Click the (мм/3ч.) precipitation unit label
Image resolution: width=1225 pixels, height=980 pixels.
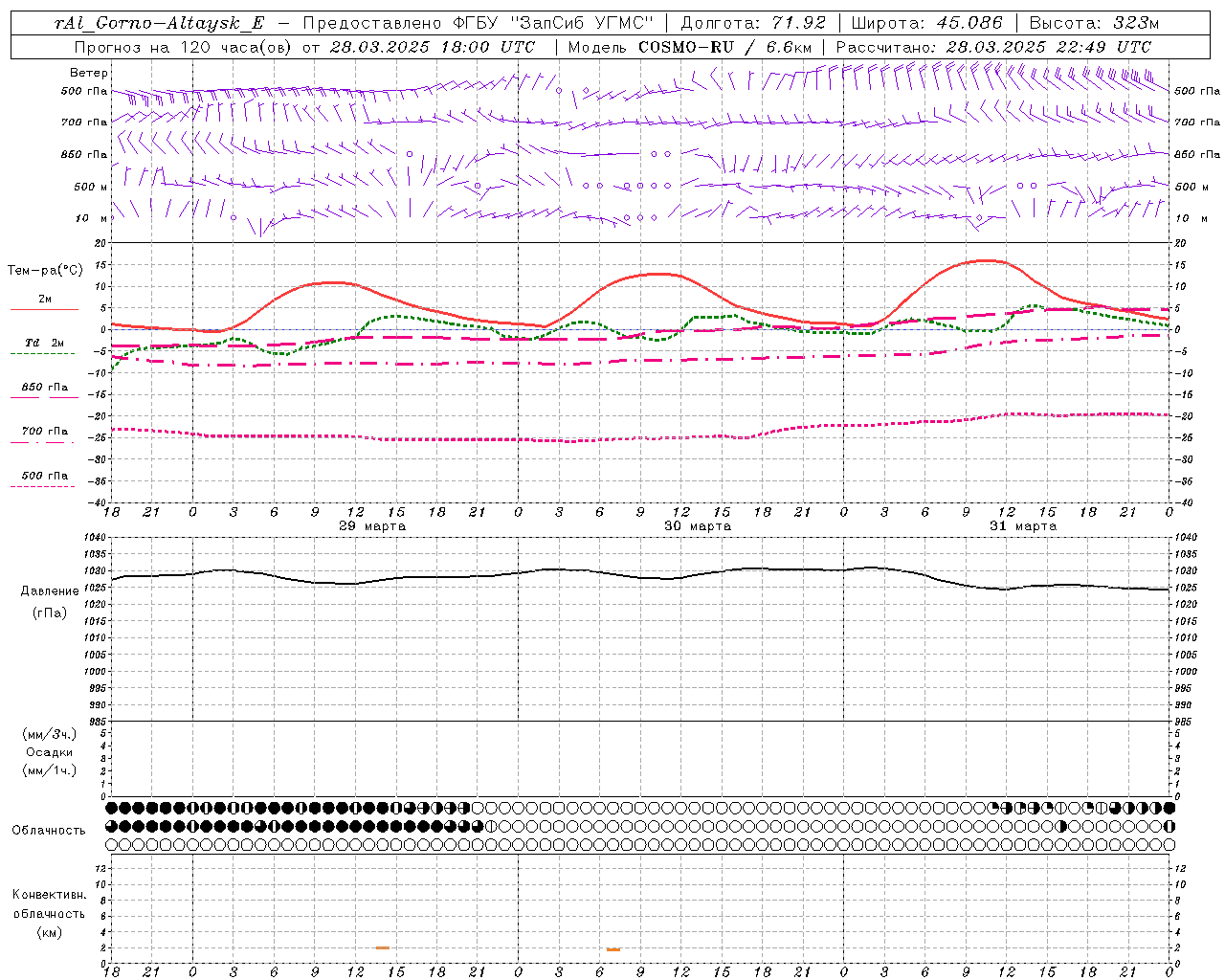pyautogui.click(x=50, y=734)
